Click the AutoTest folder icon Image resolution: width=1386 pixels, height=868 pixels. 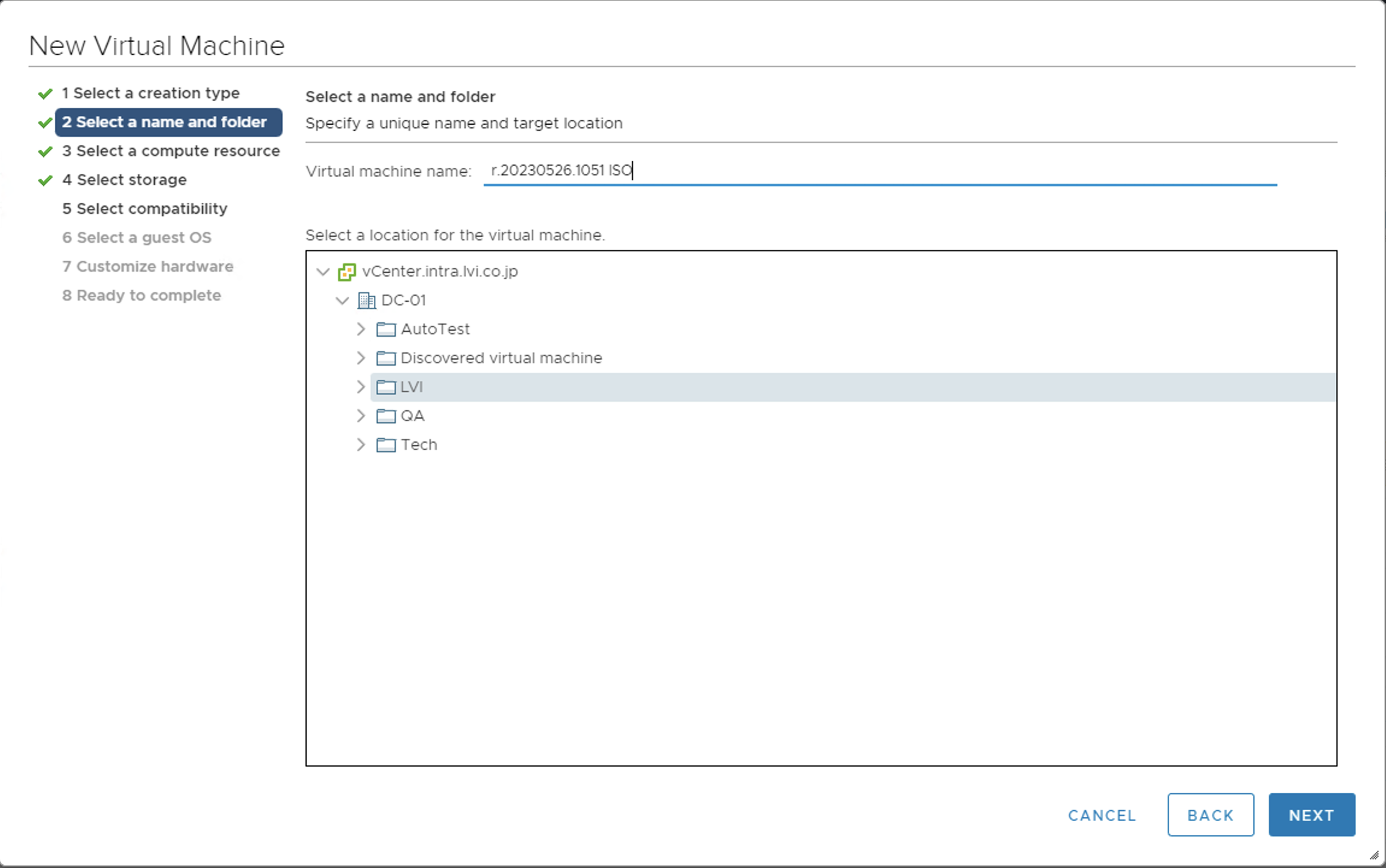pos(386,329)
